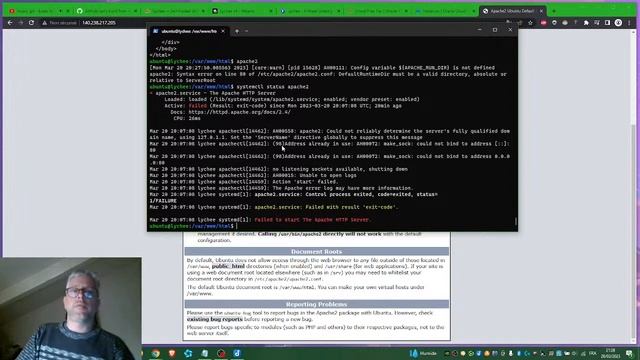Open Windows notification center icon
This screenshot has width=640, height=360.
(629, 353)
